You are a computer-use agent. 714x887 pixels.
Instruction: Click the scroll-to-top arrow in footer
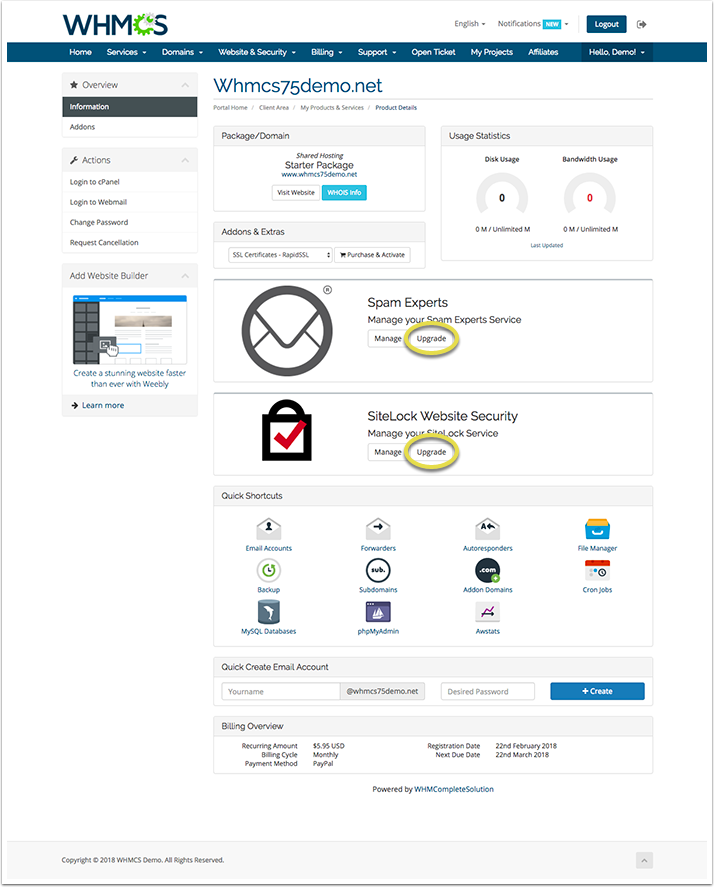pos(644,860)
